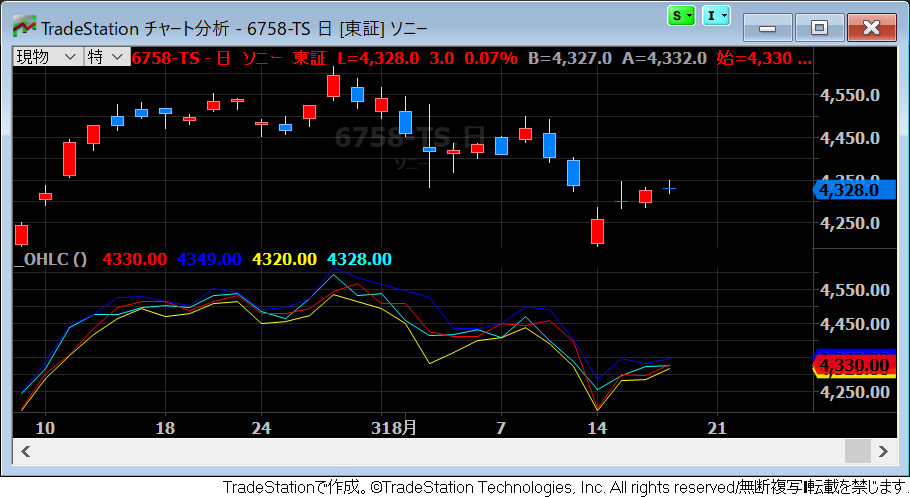Click the TradeStation chart icon in title bar

pos(23,25)
